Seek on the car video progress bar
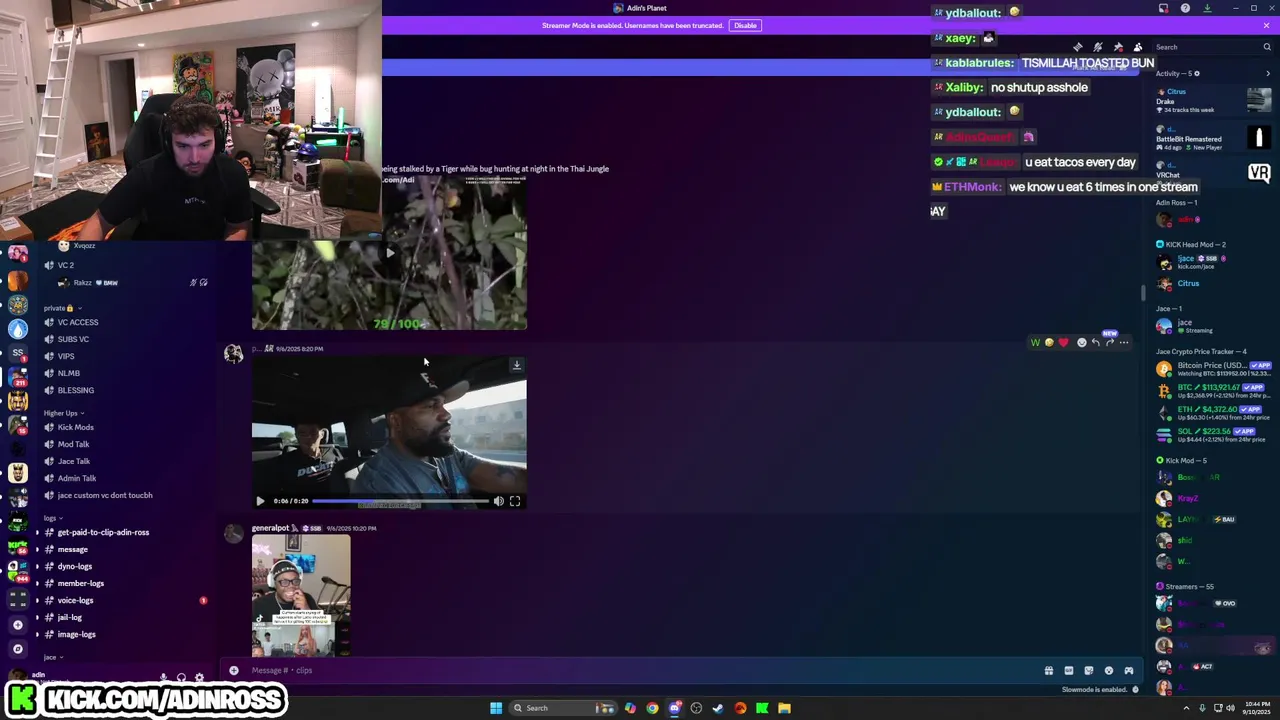This screenshot has height=720, width=1280. point(400,501)
